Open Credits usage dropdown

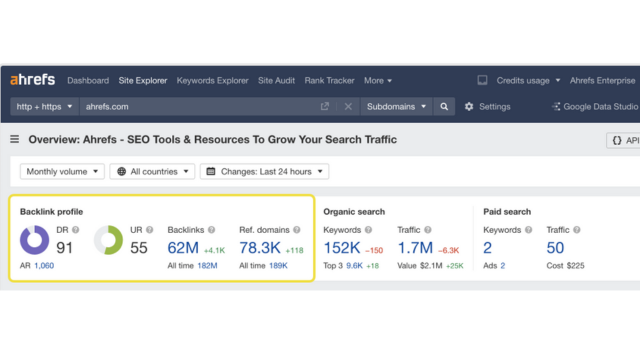[x=528, y=80]
